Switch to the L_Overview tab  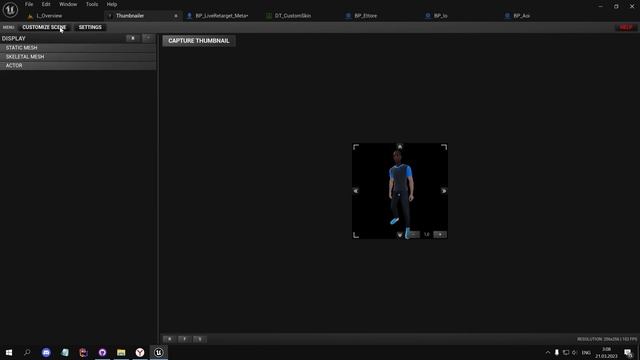[49, 16]
